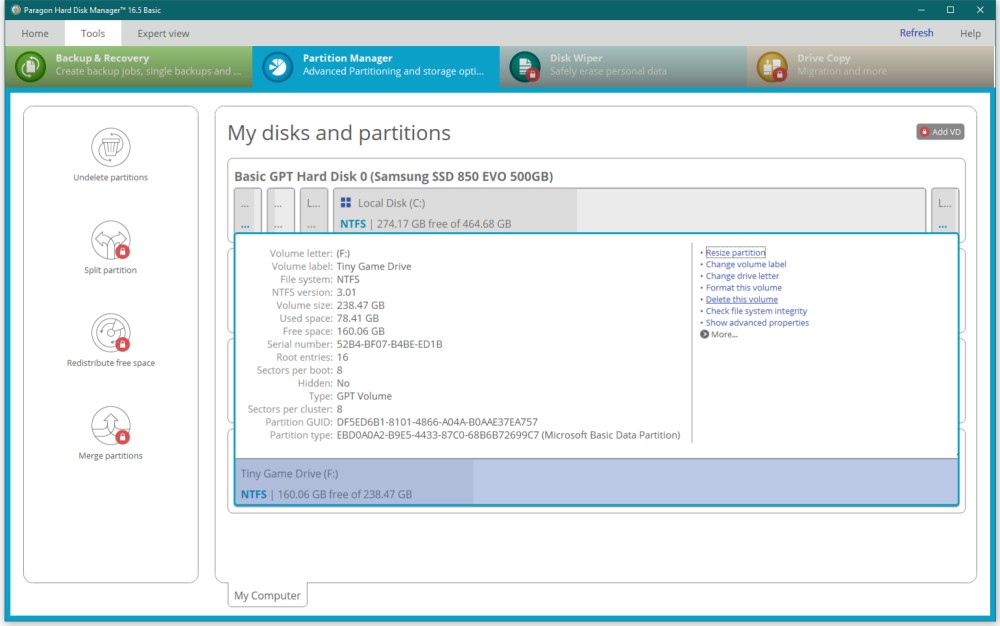Open the Drive Copy section icon

tap(772, 66)
